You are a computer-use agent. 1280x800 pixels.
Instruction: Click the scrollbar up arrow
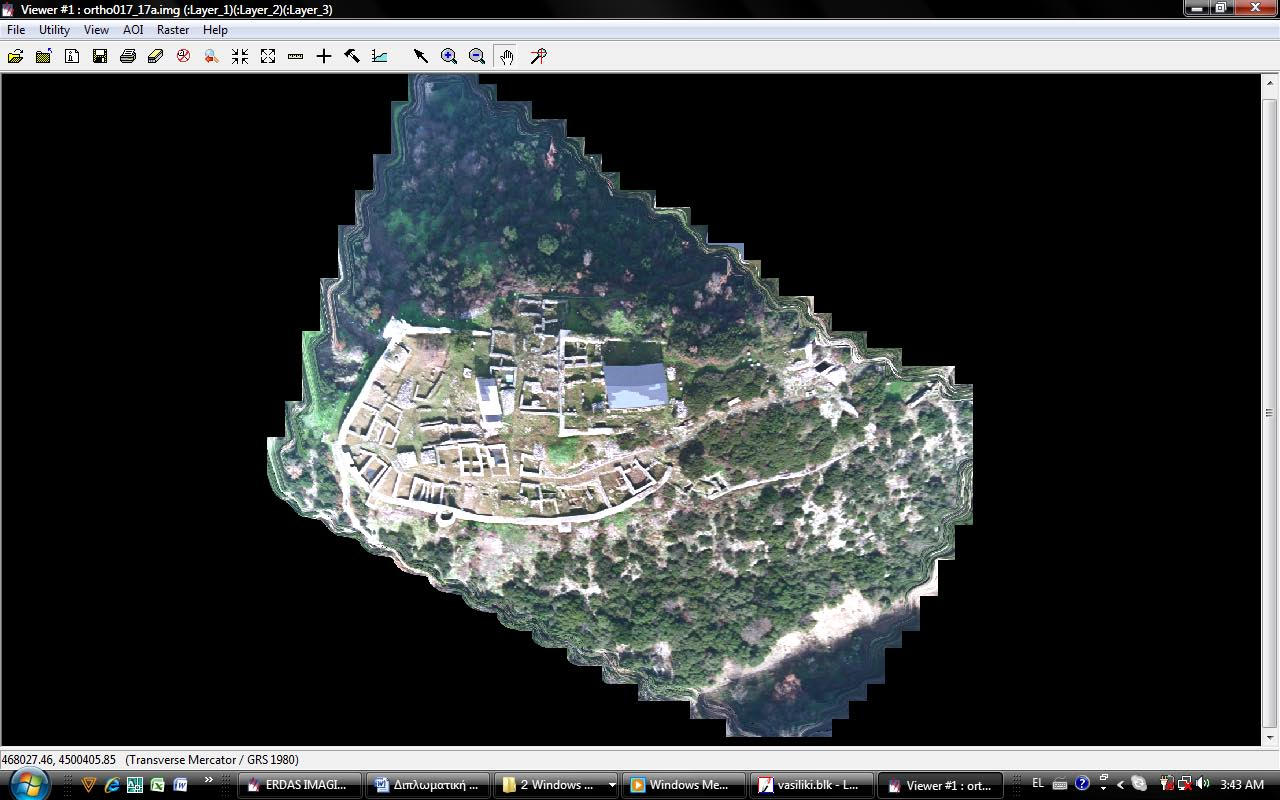[1270, 81]
